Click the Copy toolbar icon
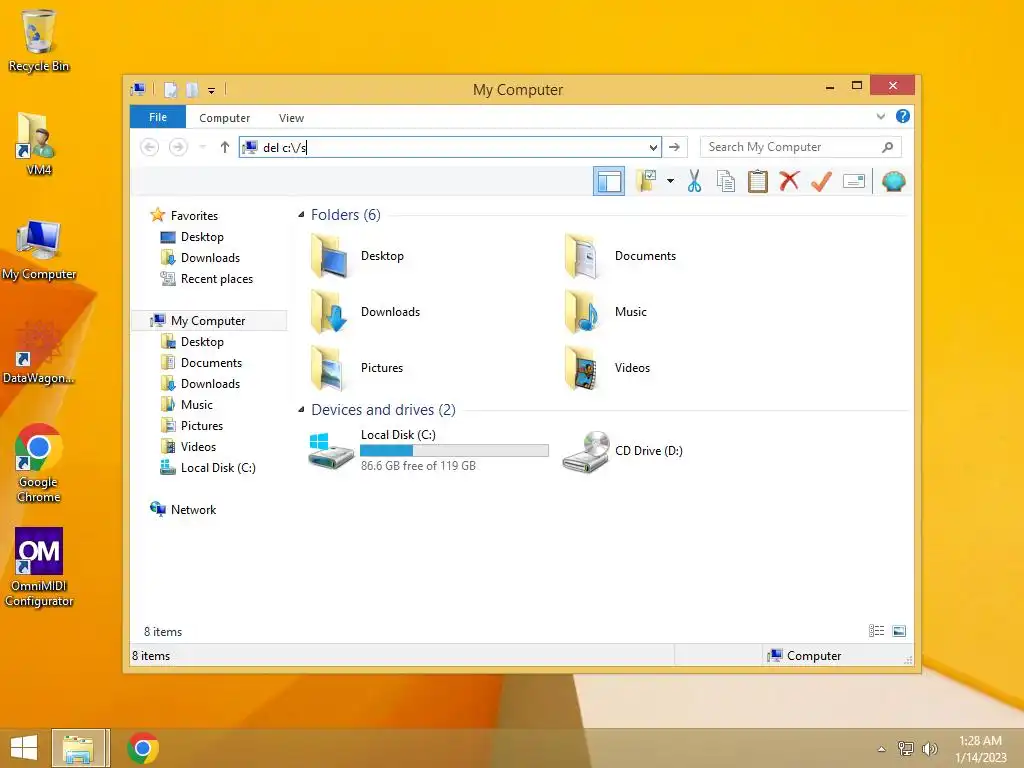 [726, 182]
